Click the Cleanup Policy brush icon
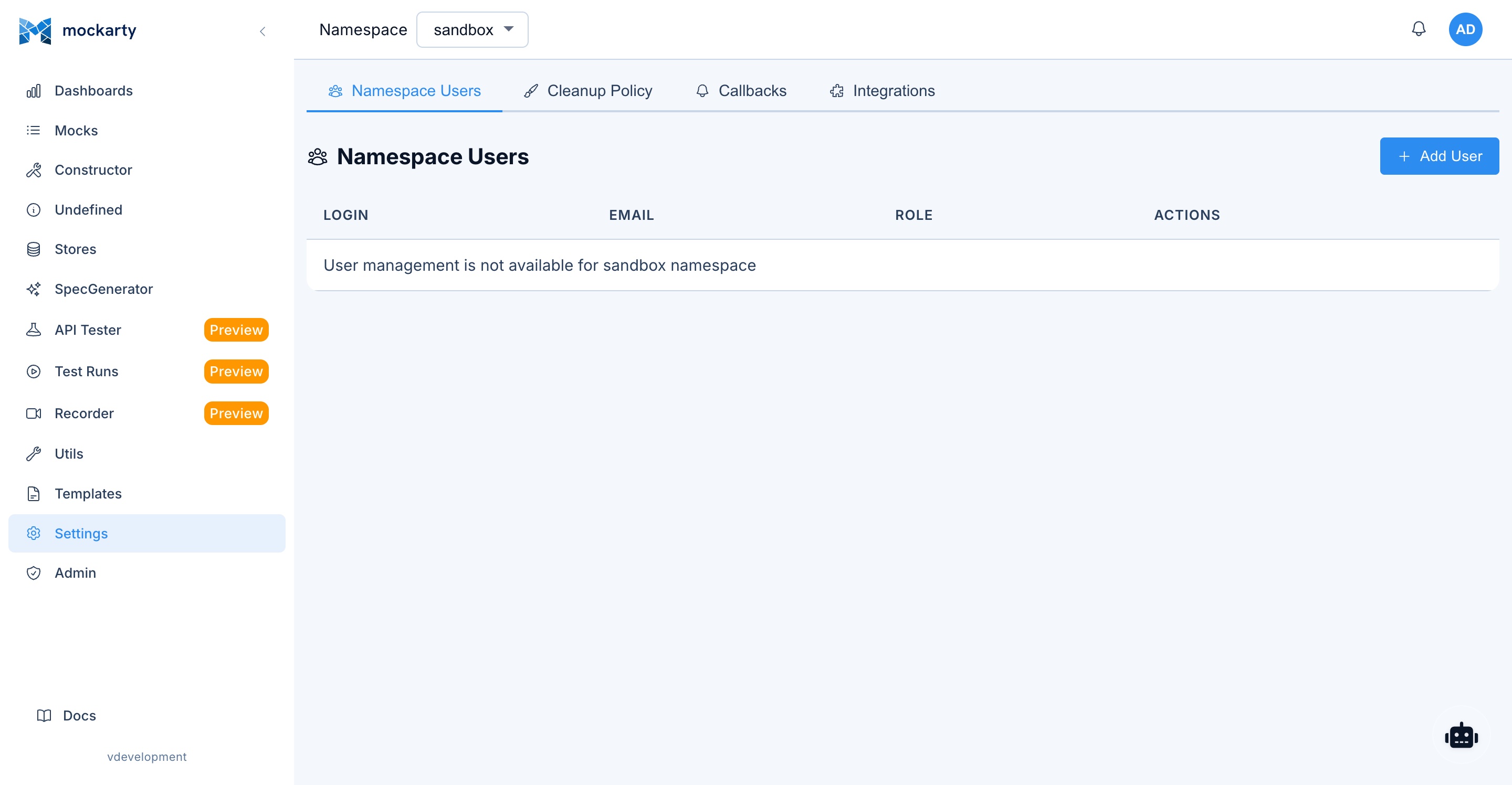This screenshot has width=1512, height=785. tap(531, 91)
